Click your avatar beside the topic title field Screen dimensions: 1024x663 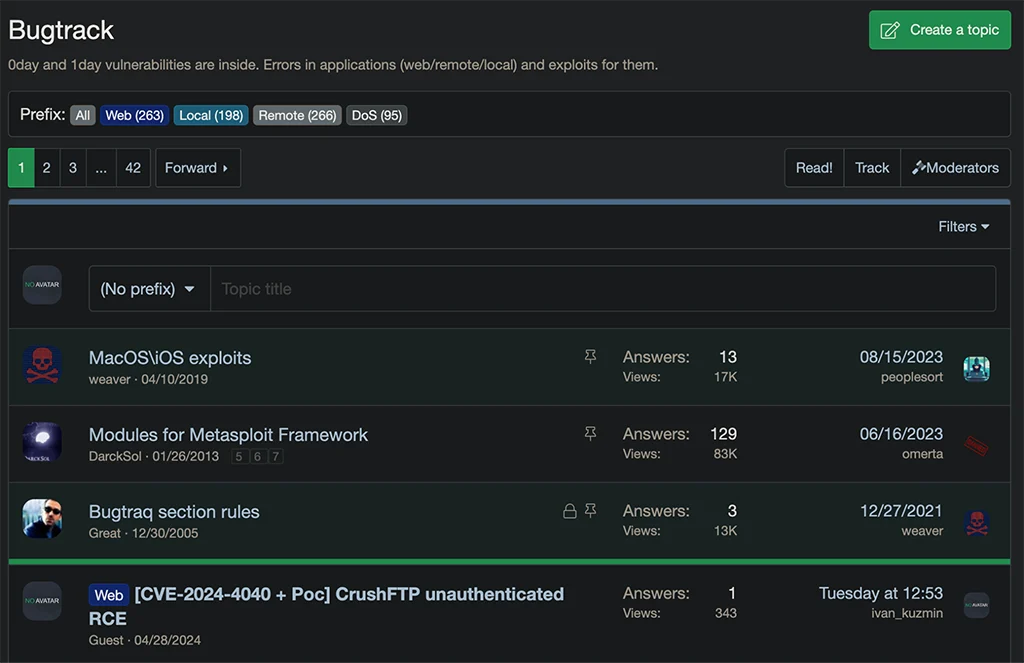click(42, 285)
